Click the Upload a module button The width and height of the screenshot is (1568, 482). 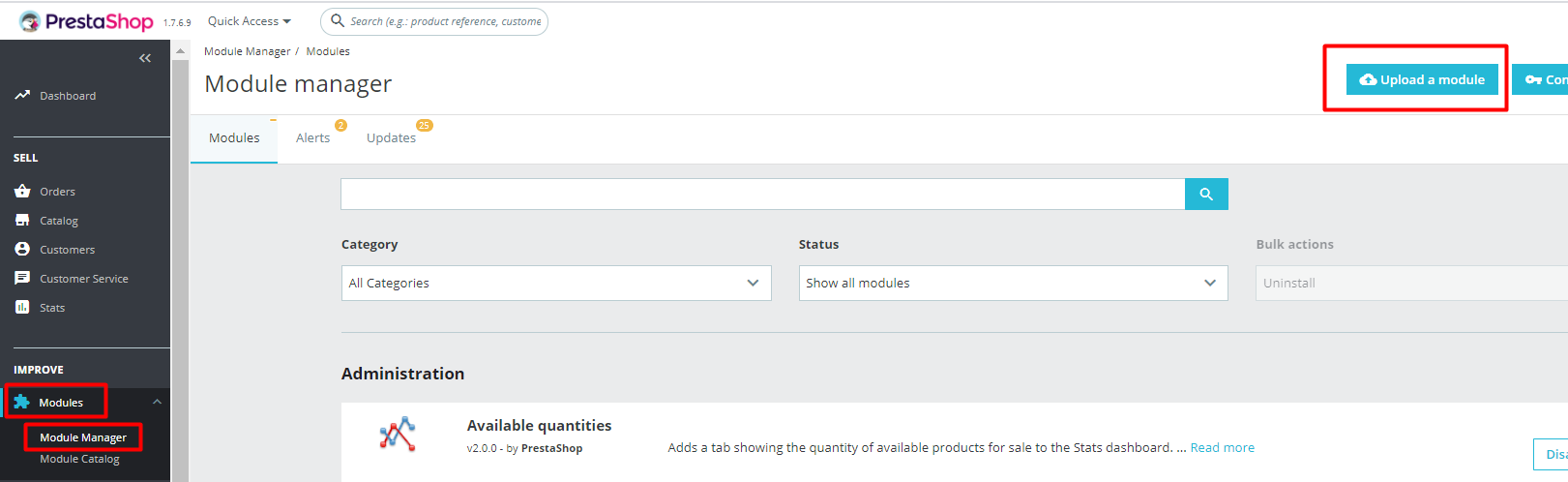click(x=1422, y=79)
